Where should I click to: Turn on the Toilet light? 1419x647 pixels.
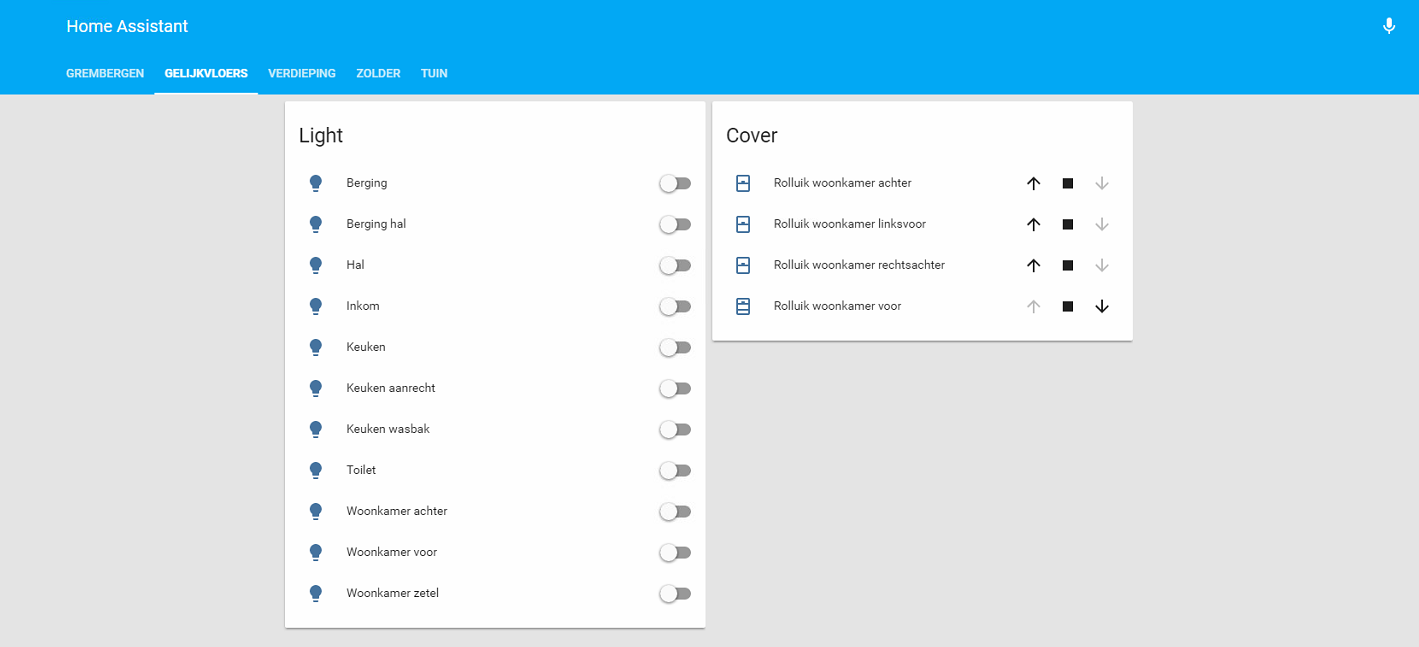point(675,471)
